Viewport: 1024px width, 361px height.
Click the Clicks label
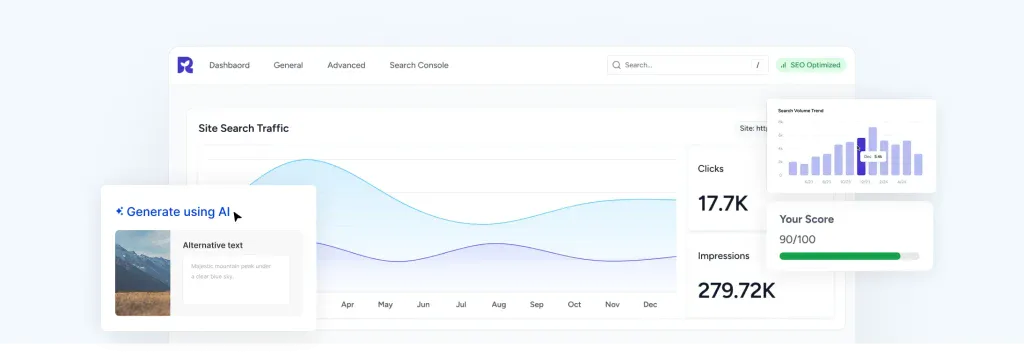point(711,168)
